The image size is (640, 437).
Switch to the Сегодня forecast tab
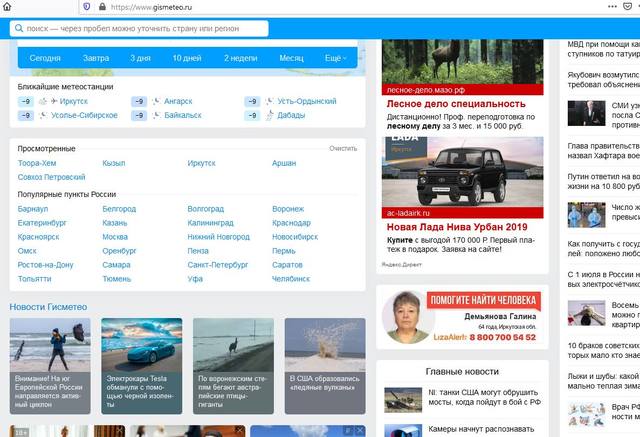point(45,58)
